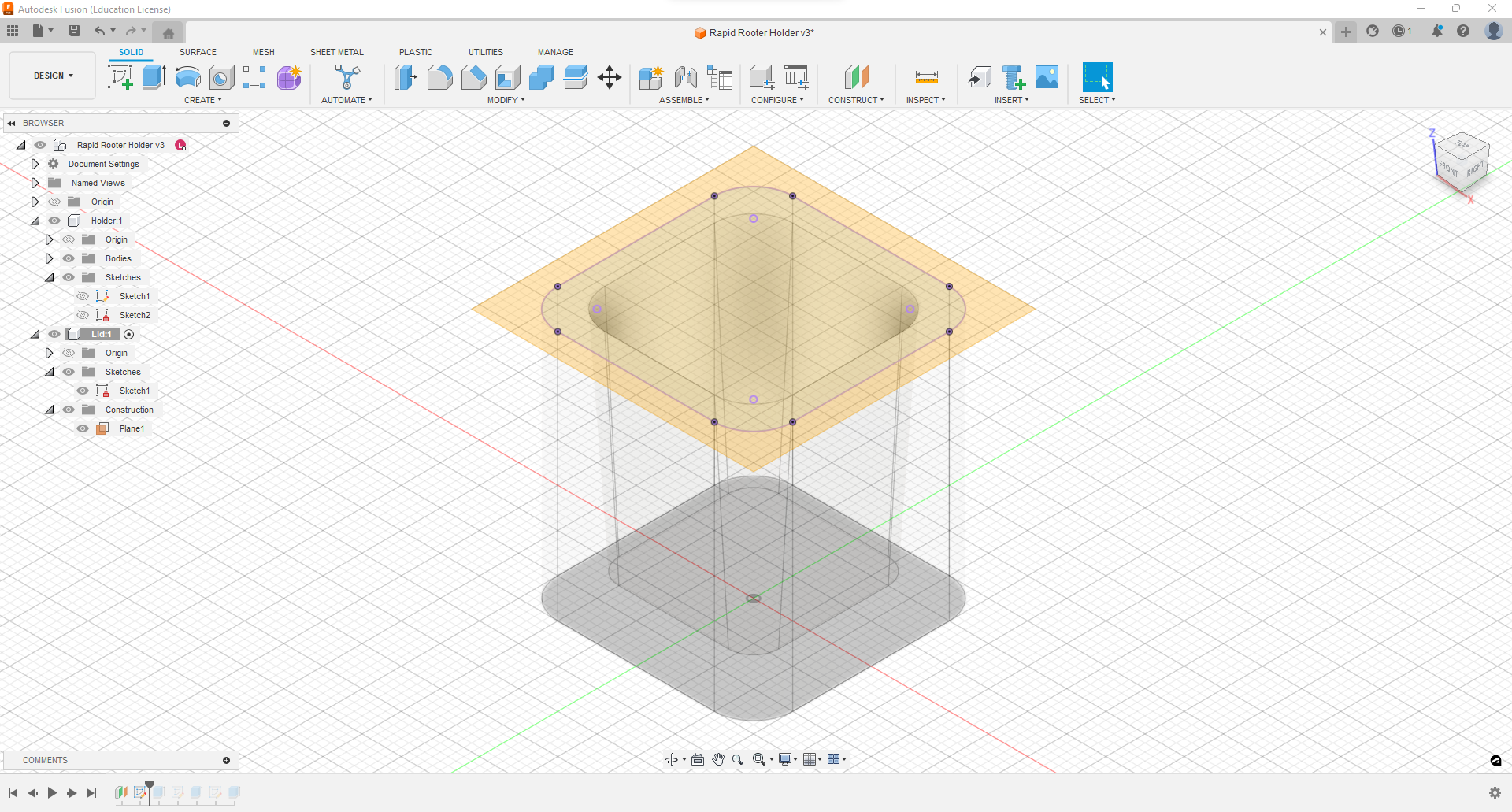Open the CREATE dropdown menu
Screen dimensions: 1512x812
(203, 100)
